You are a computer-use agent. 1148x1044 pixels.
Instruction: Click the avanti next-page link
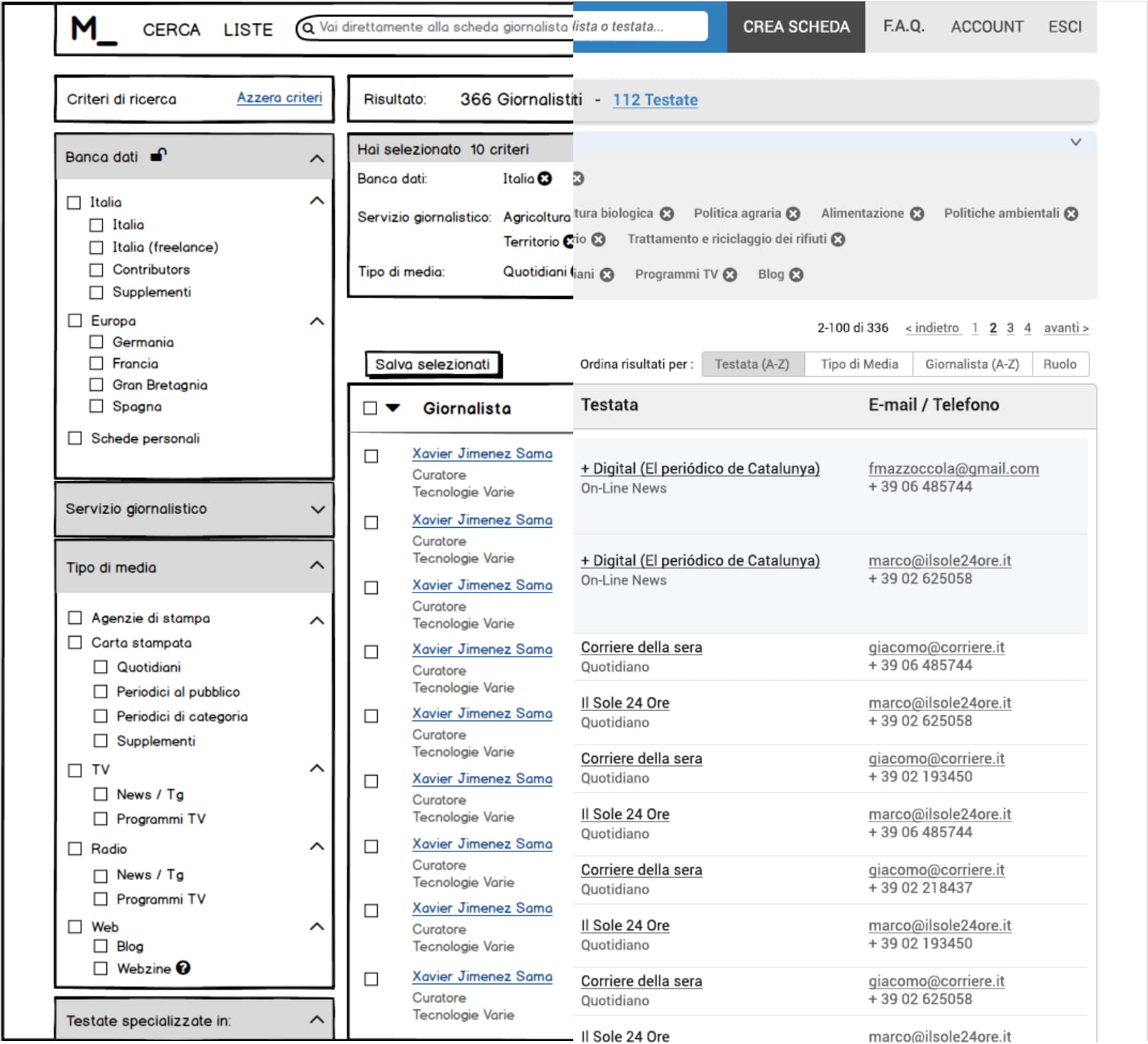[1066, 328]
